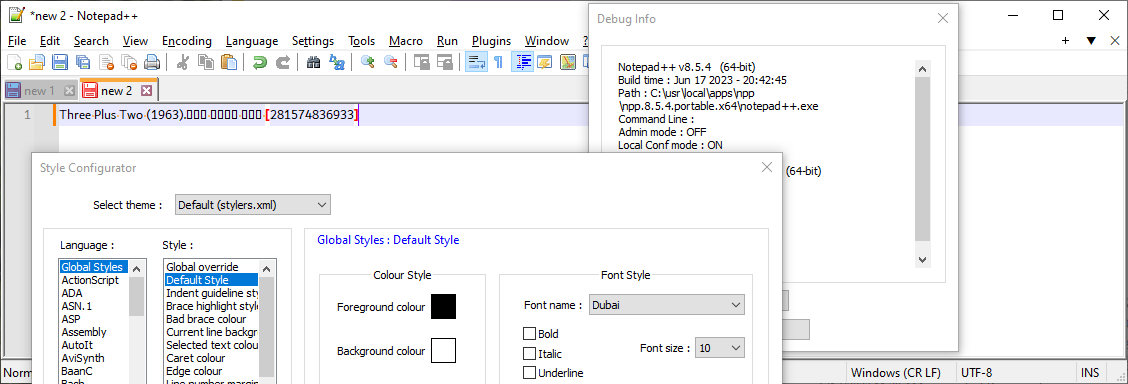This screenshot has height=384, width=1128.
Task: Open the Language menu
Action: (x=252, y=41)
